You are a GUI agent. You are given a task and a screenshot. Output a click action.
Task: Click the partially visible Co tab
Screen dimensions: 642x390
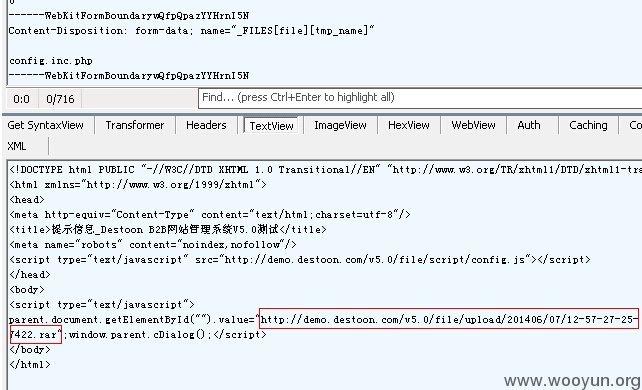pos(635,125)
